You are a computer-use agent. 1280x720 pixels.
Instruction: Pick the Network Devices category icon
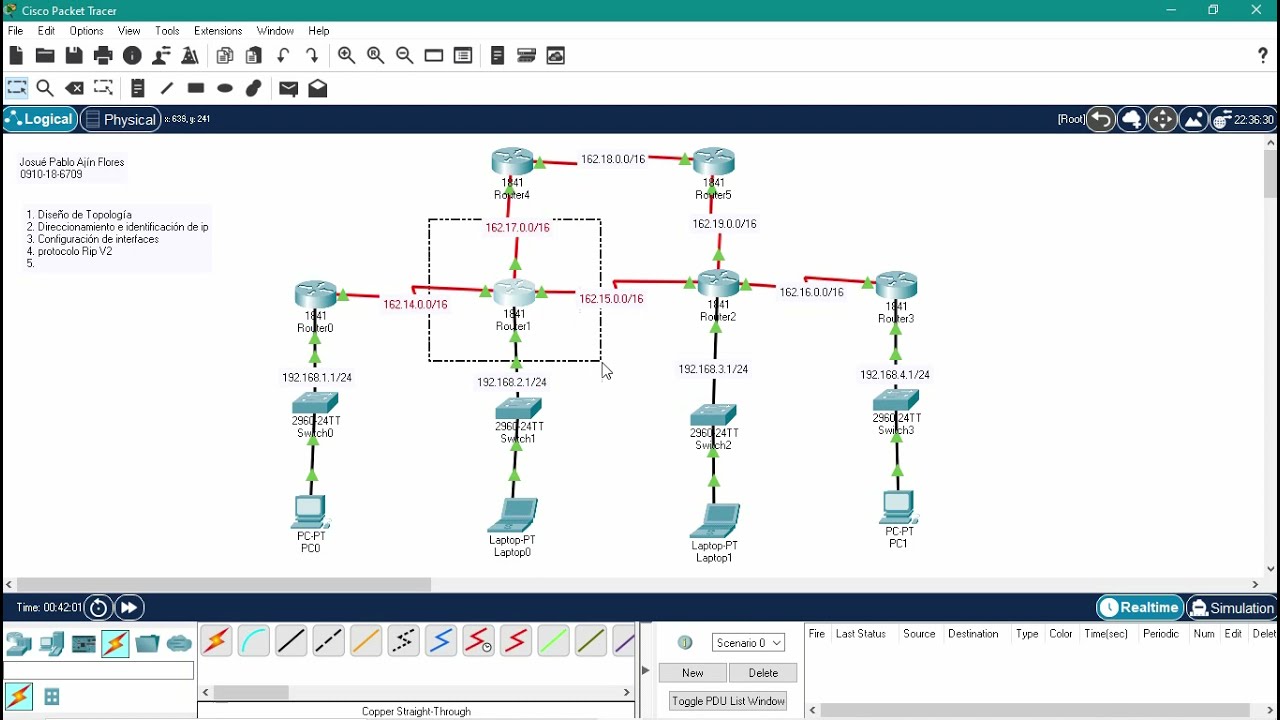[19, 644]
